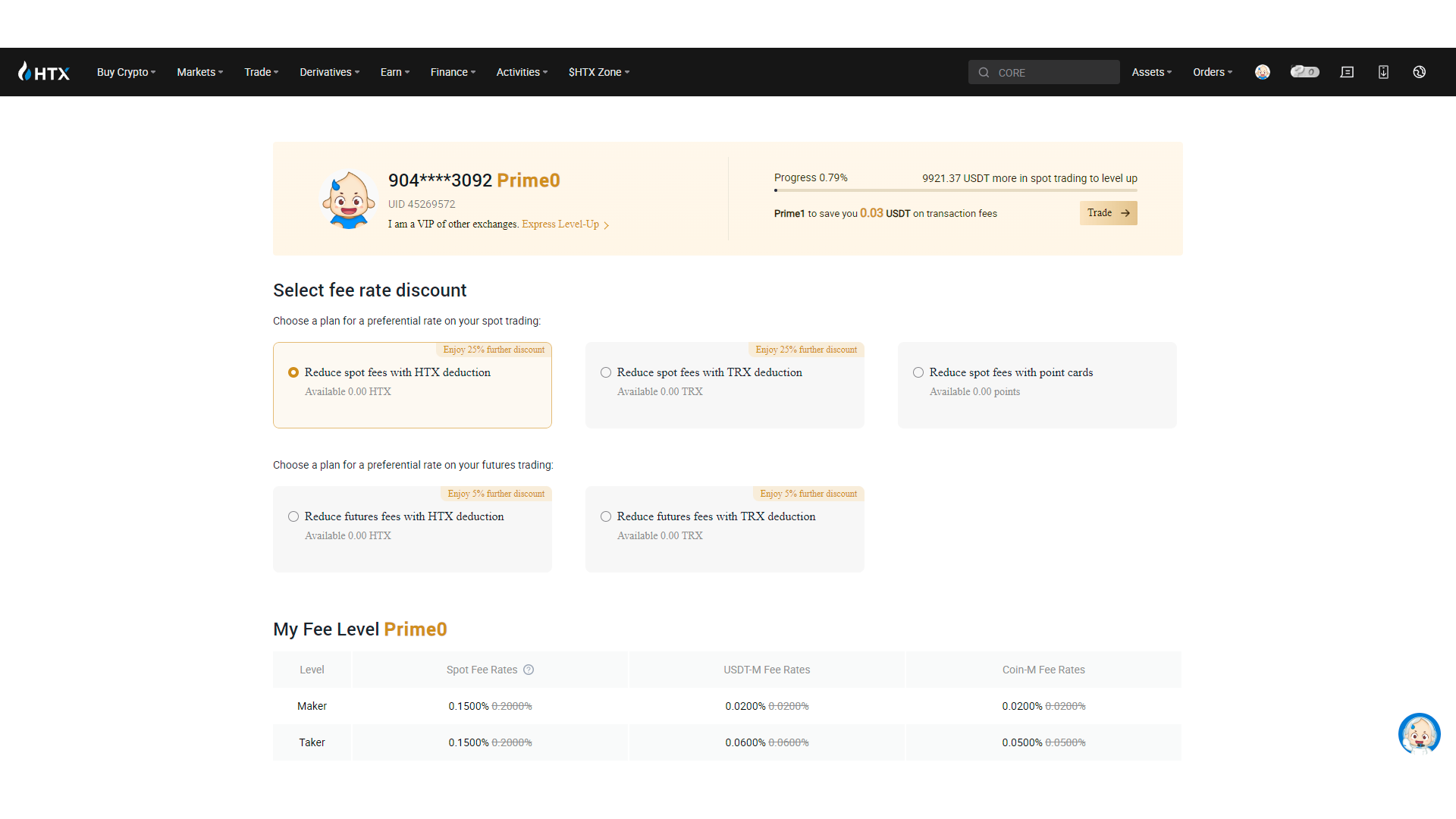This screenshot has height=819, width=1456.
Task: Click the user profile avatar icon
Action: tap(1262, 72)
